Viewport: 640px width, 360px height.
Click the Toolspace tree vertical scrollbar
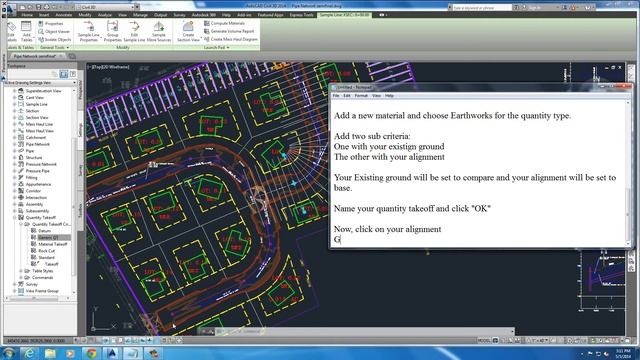74,191
